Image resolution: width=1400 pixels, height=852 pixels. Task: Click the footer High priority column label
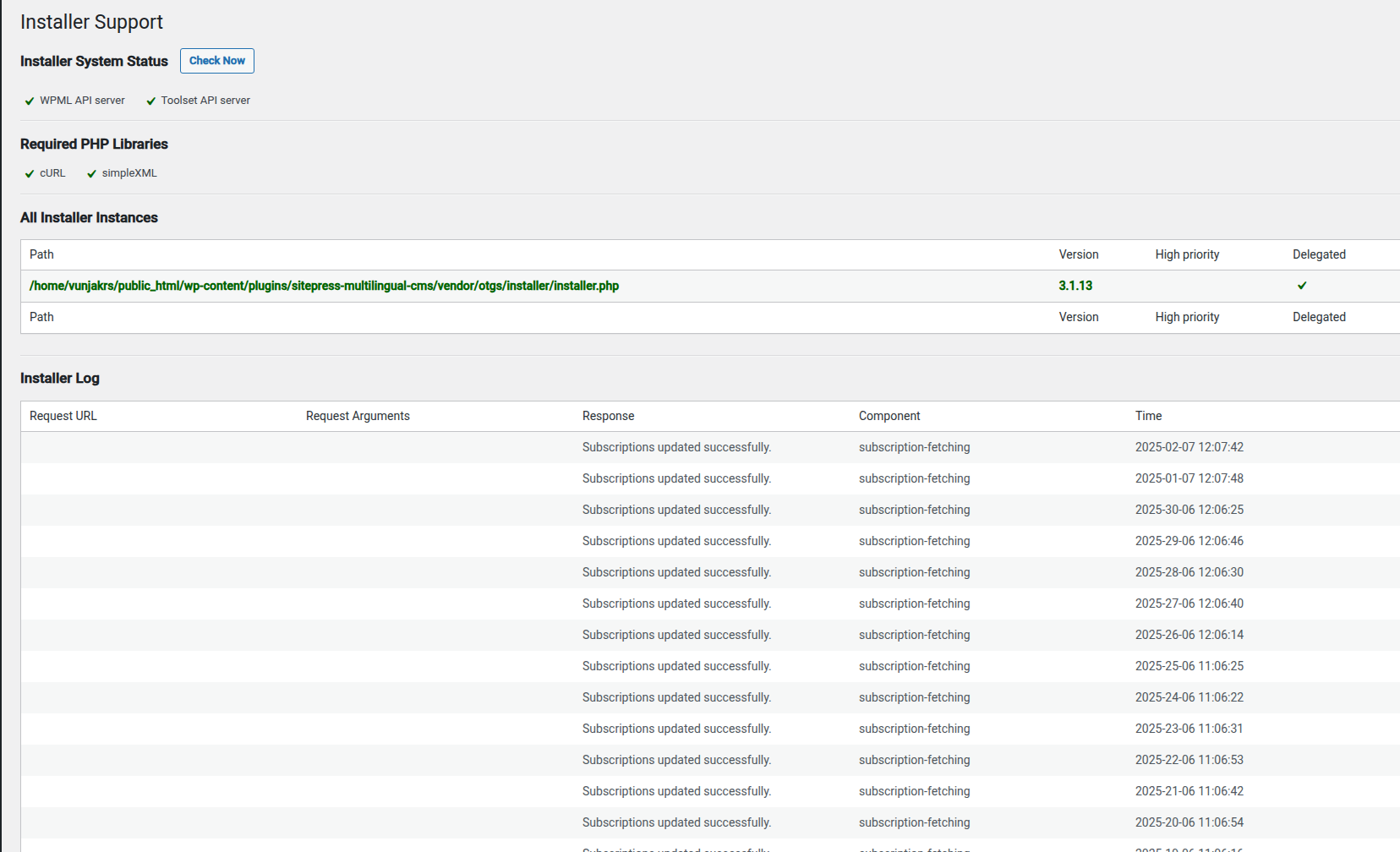1187,317
